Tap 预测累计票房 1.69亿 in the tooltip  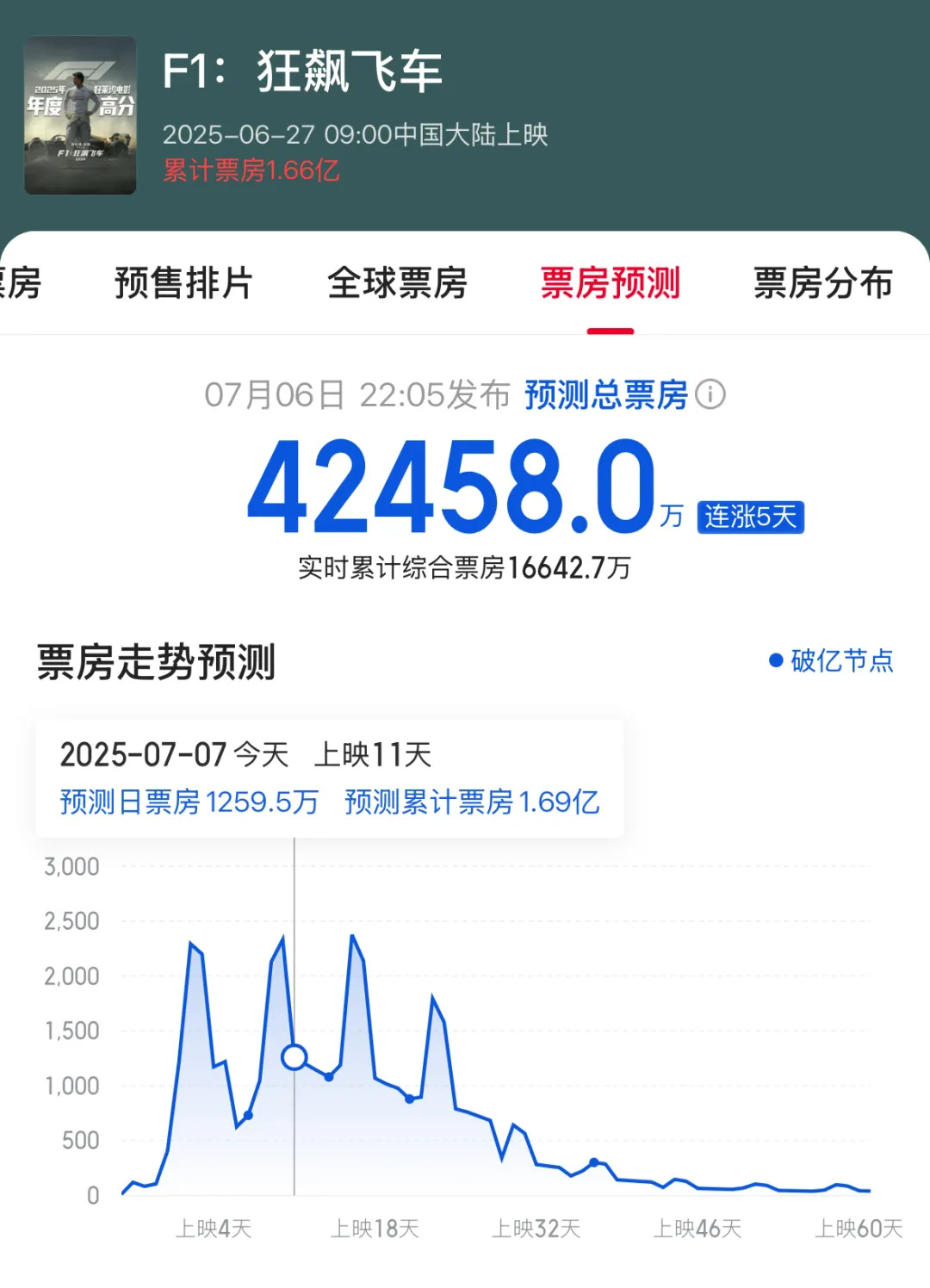click(x=471, y=802)
